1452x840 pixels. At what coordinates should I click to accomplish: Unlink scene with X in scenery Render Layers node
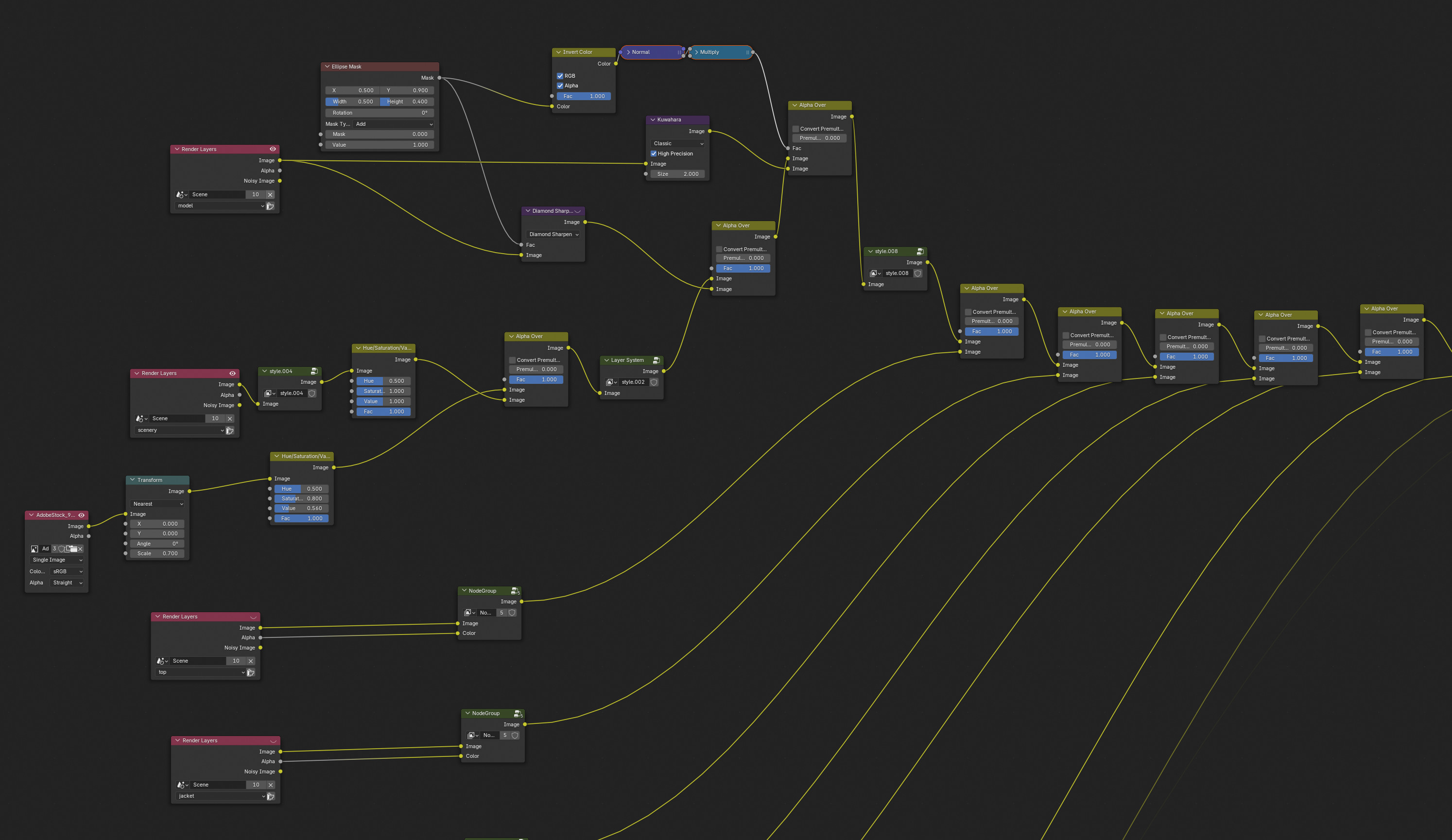[230, 419]
